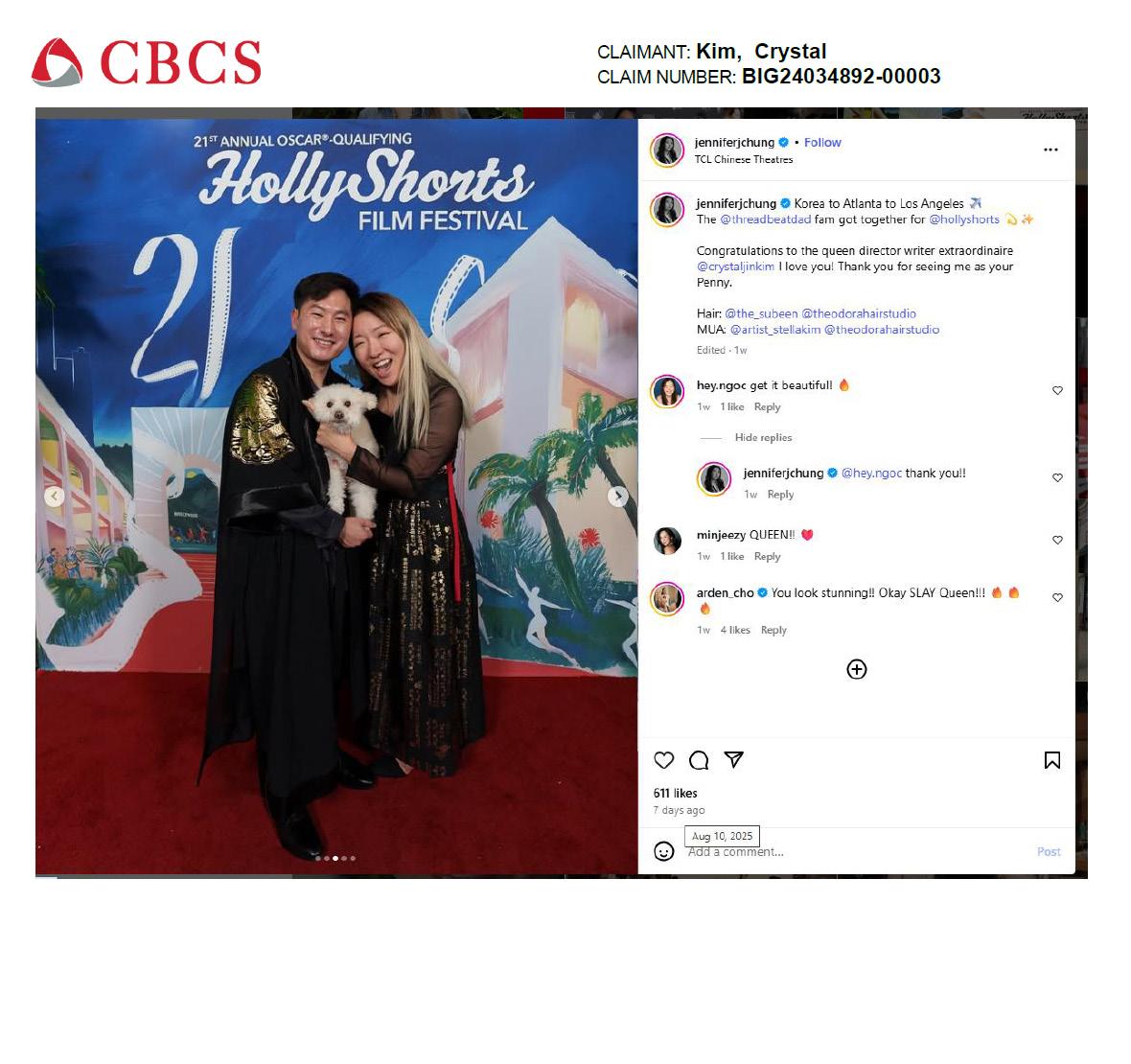Open TCL Chinese Theatres location
1131x1064 pixels.
[x=744, y=159]
